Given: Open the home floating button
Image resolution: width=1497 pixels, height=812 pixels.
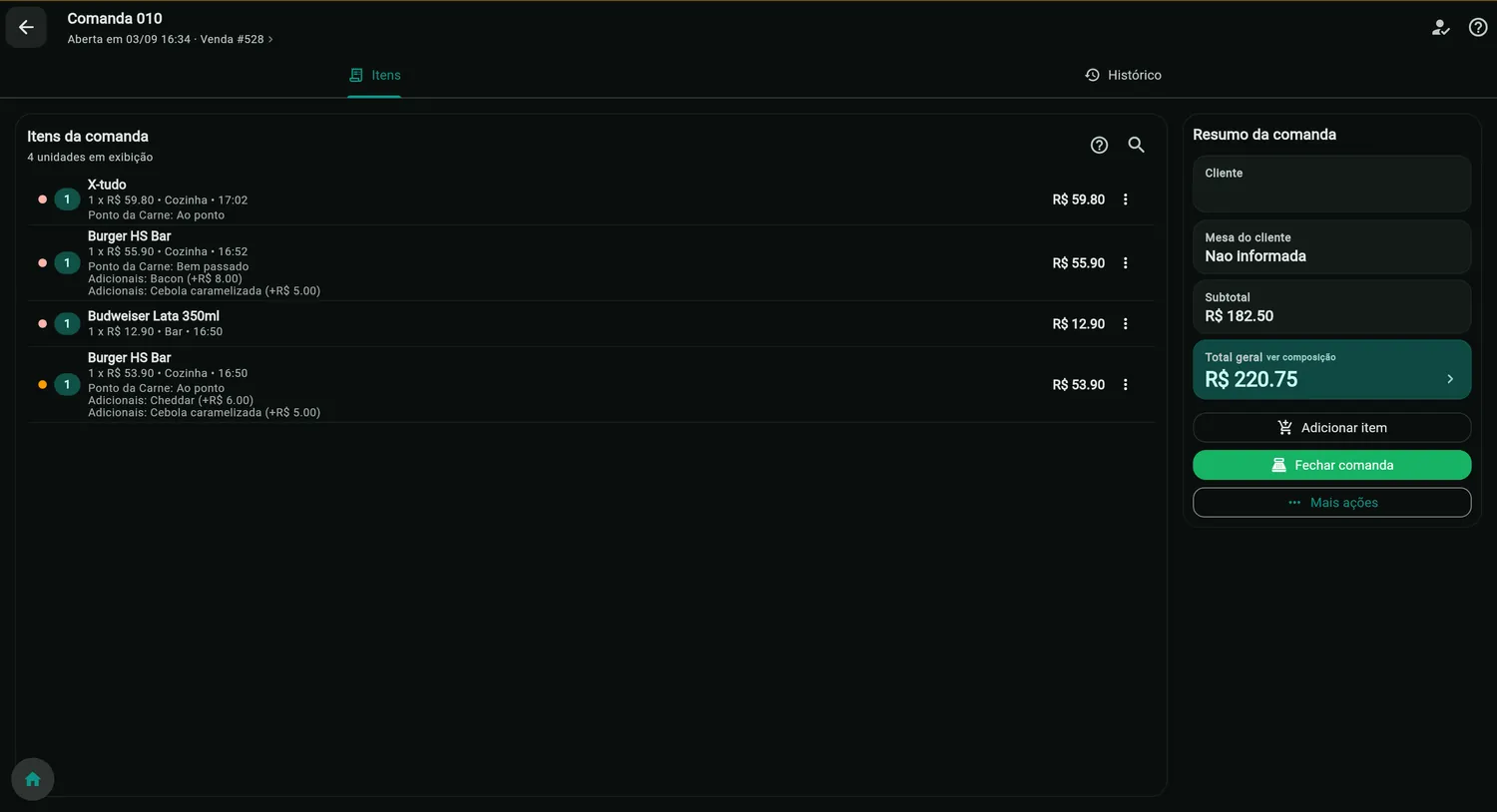Looking at the screenshot, I should click(x=33, y=779).
